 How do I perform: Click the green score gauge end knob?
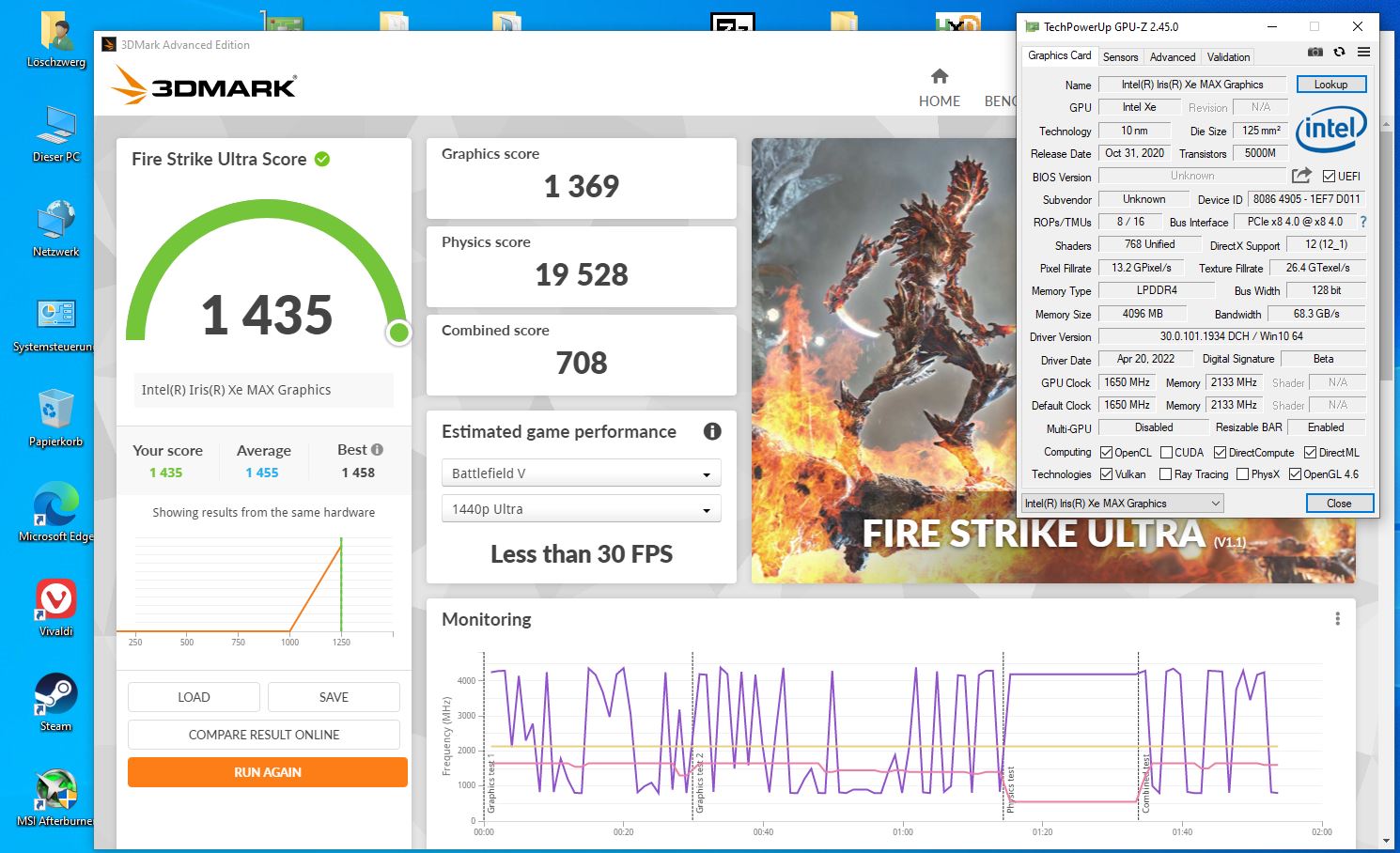[x=399, y=333]
